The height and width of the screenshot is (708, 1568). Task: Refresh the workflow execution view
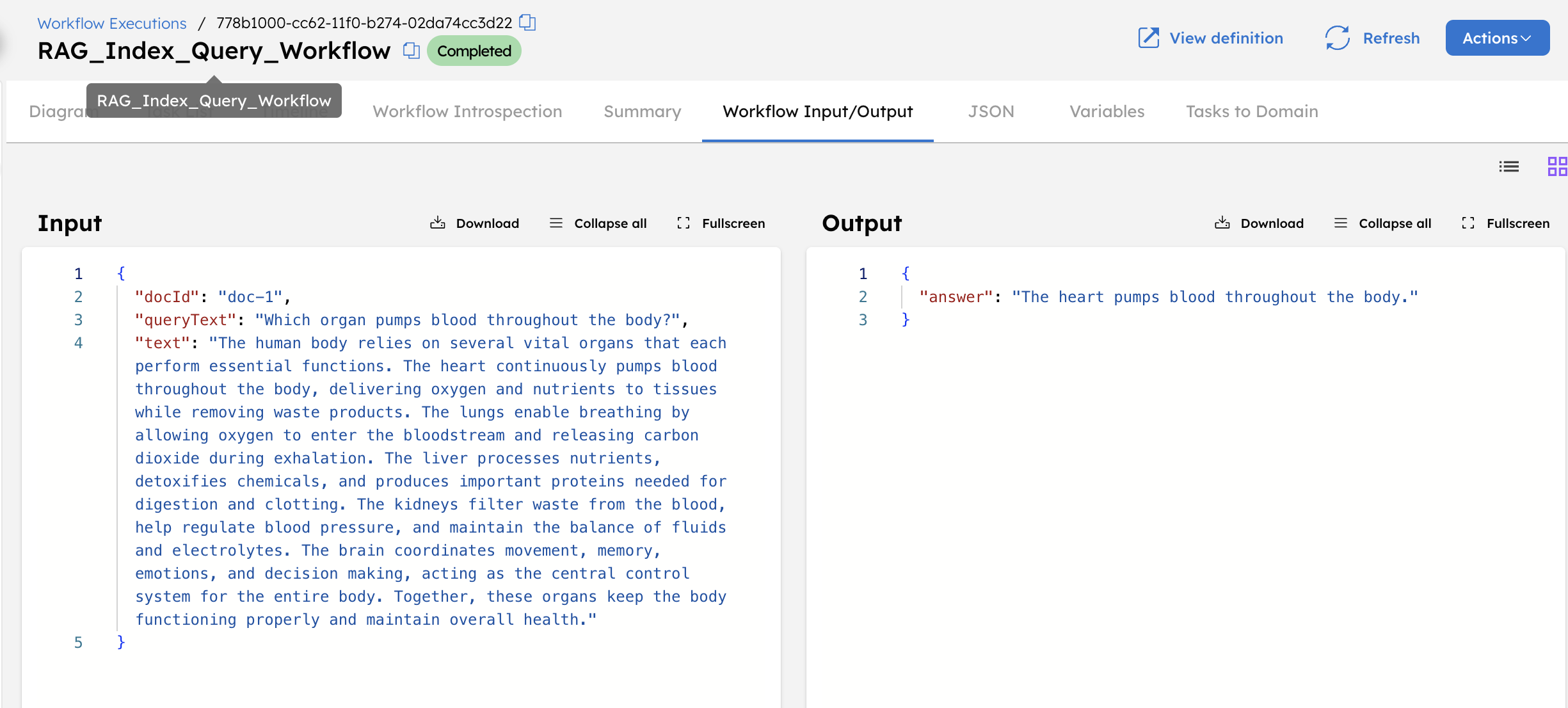[x=1372, y=38]
